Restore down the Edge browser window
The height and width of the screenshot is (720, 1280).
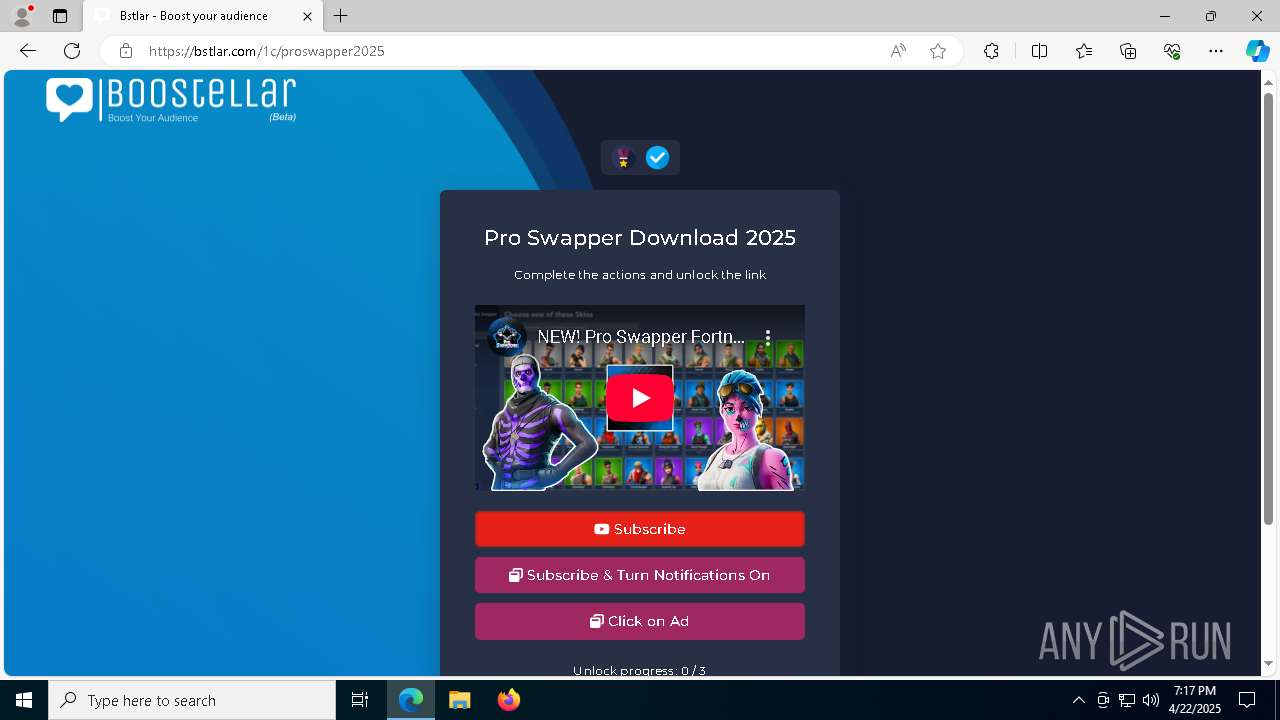(x=1211, y=16)
